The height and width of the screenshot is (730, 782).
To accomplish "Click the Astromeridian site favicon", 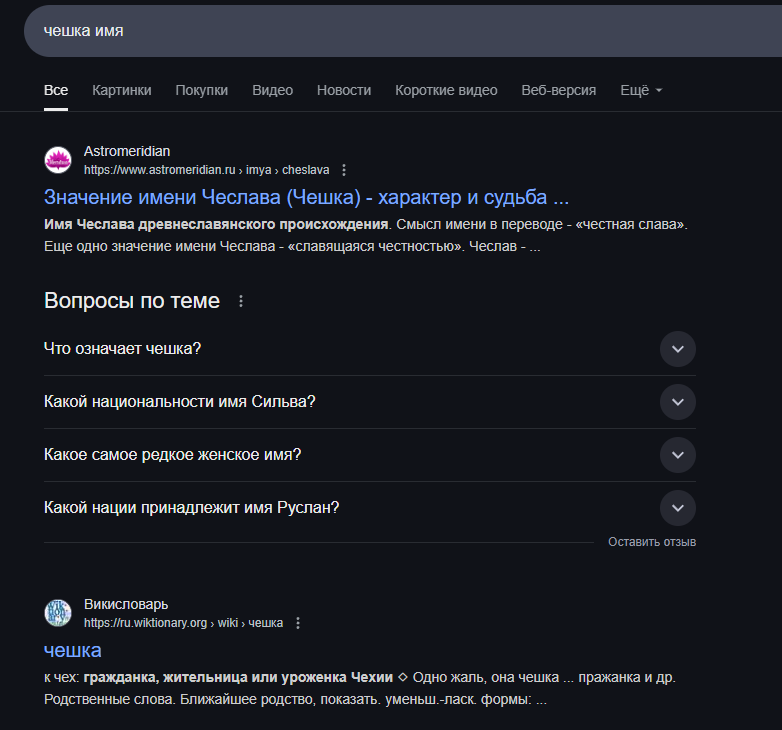I will click(x=58, y=160).
